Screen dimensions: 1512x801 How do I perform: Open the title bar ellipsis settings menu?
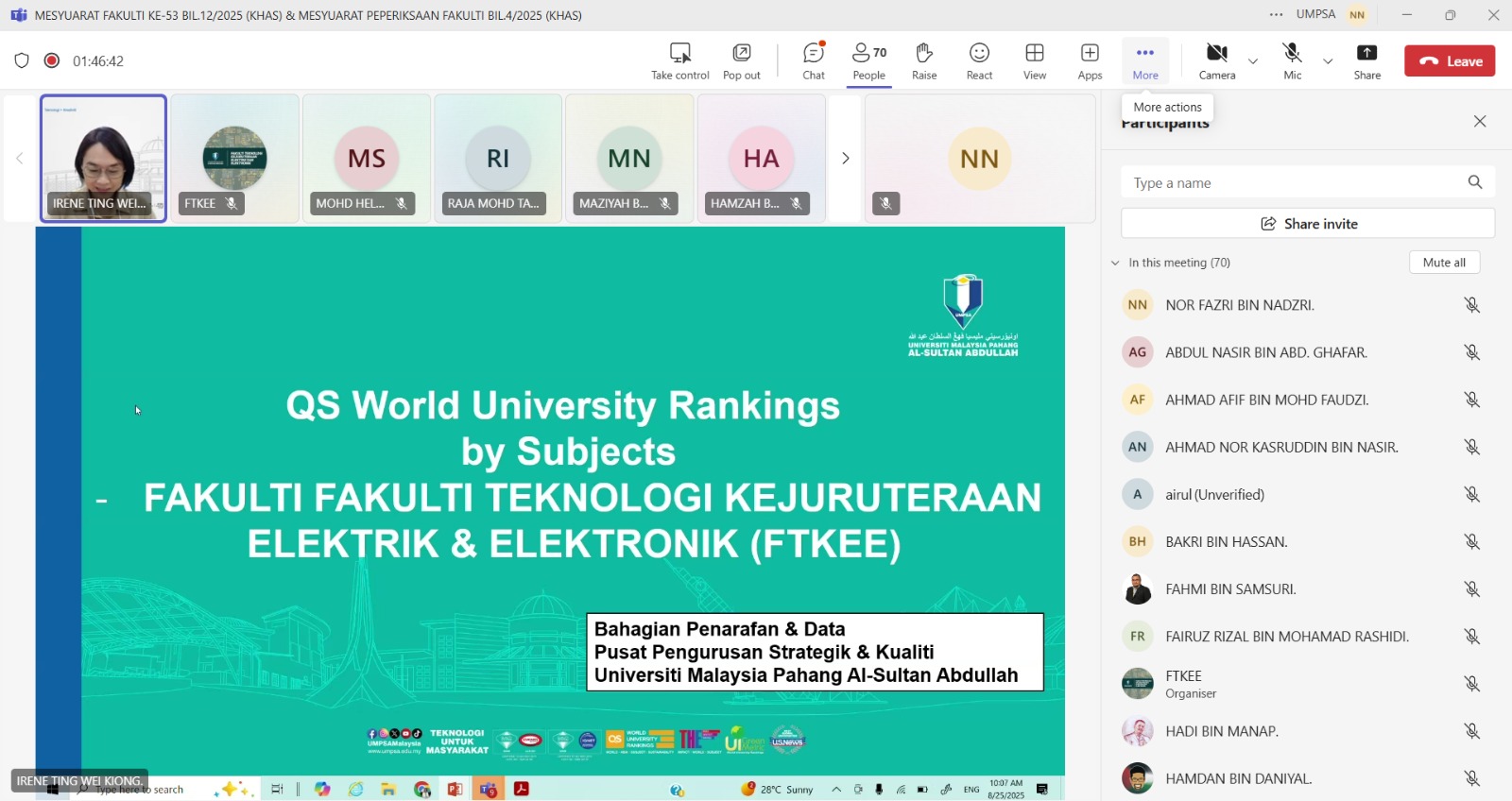pos(1276,14)
